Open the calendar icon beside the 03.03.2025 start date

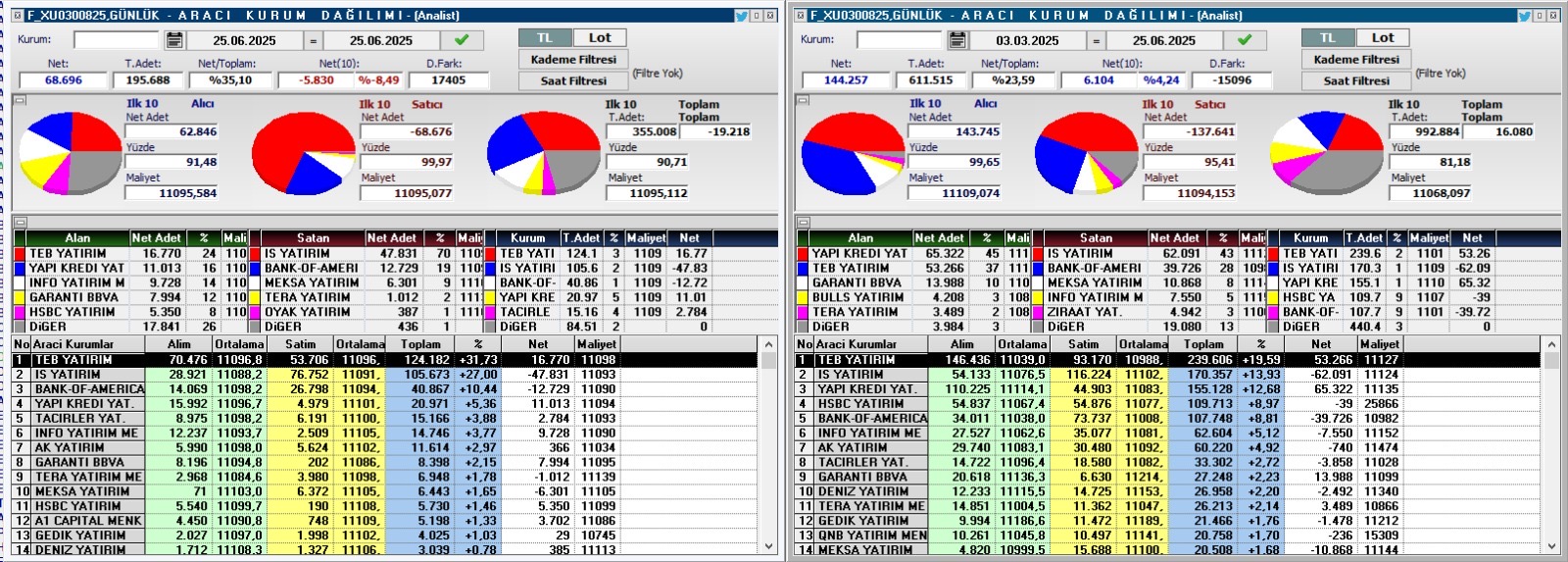pos(956,40)
